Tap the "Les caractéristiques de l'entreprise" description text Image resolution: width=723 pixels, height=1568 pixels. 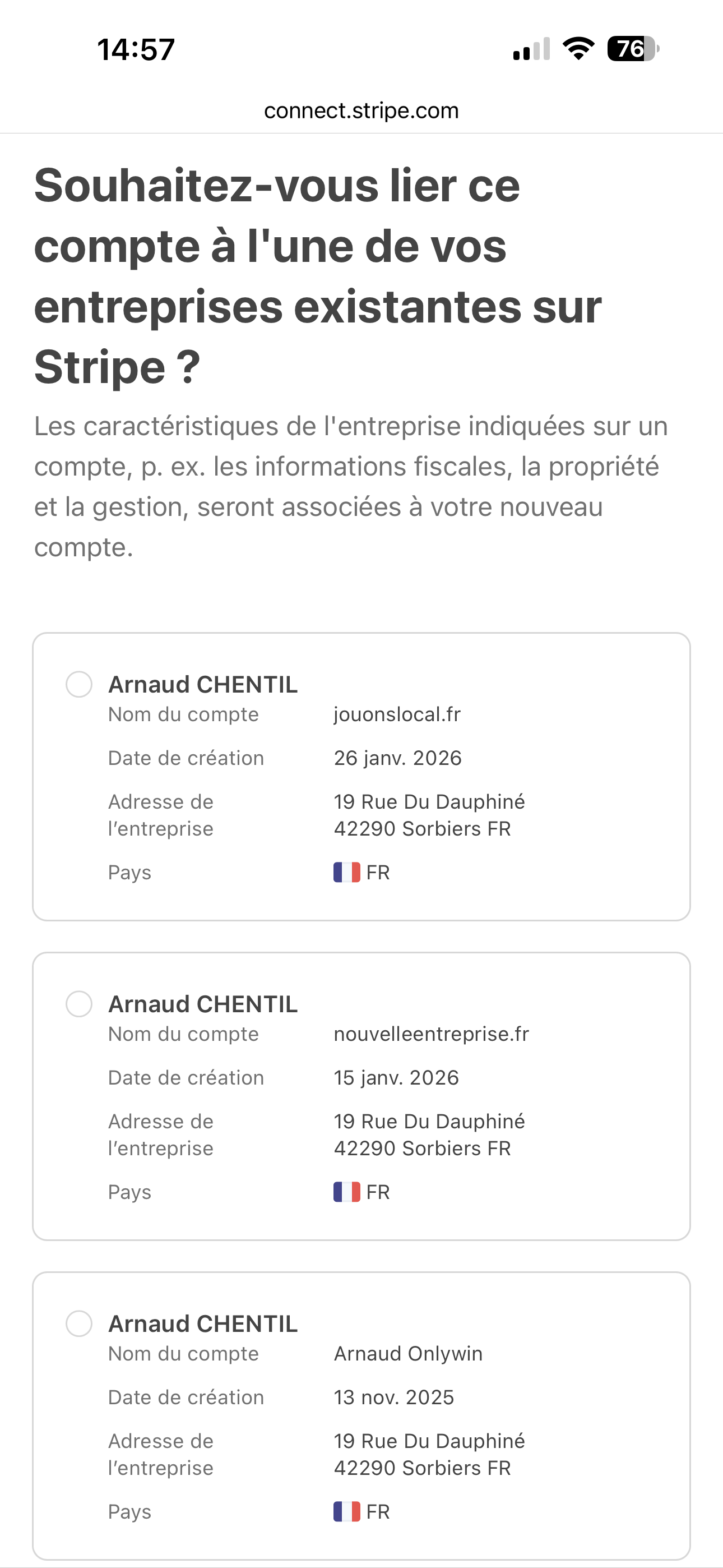point(350,486)
